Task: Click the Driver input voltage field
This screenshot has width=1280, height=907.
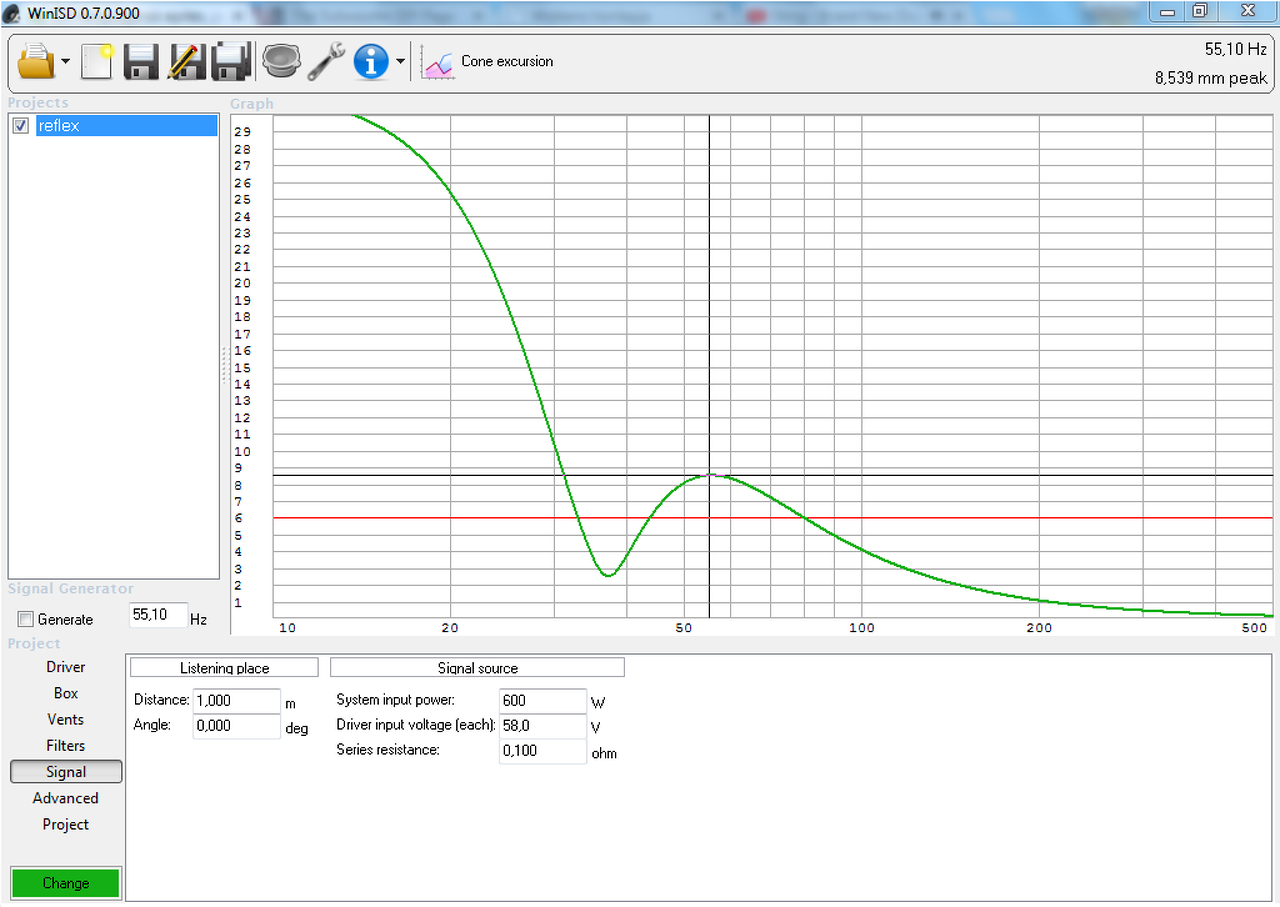Action: 542,726
